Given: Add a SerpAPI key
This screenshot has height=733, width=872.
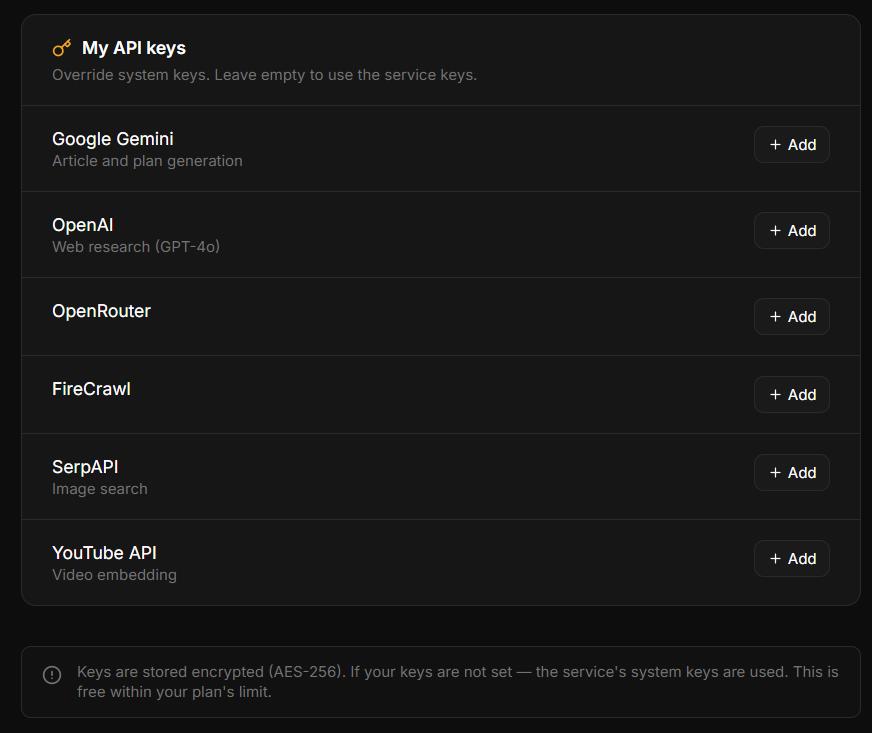Looking at the screenshot, I should point(791,473).
